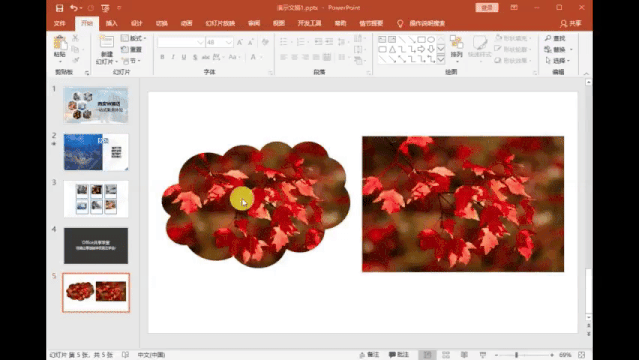Save the presentation from Quick Access Toolbar
Image resolution: width=639 pixels, height=360 pixels.
pyautogui.click(x=59, y=8)
